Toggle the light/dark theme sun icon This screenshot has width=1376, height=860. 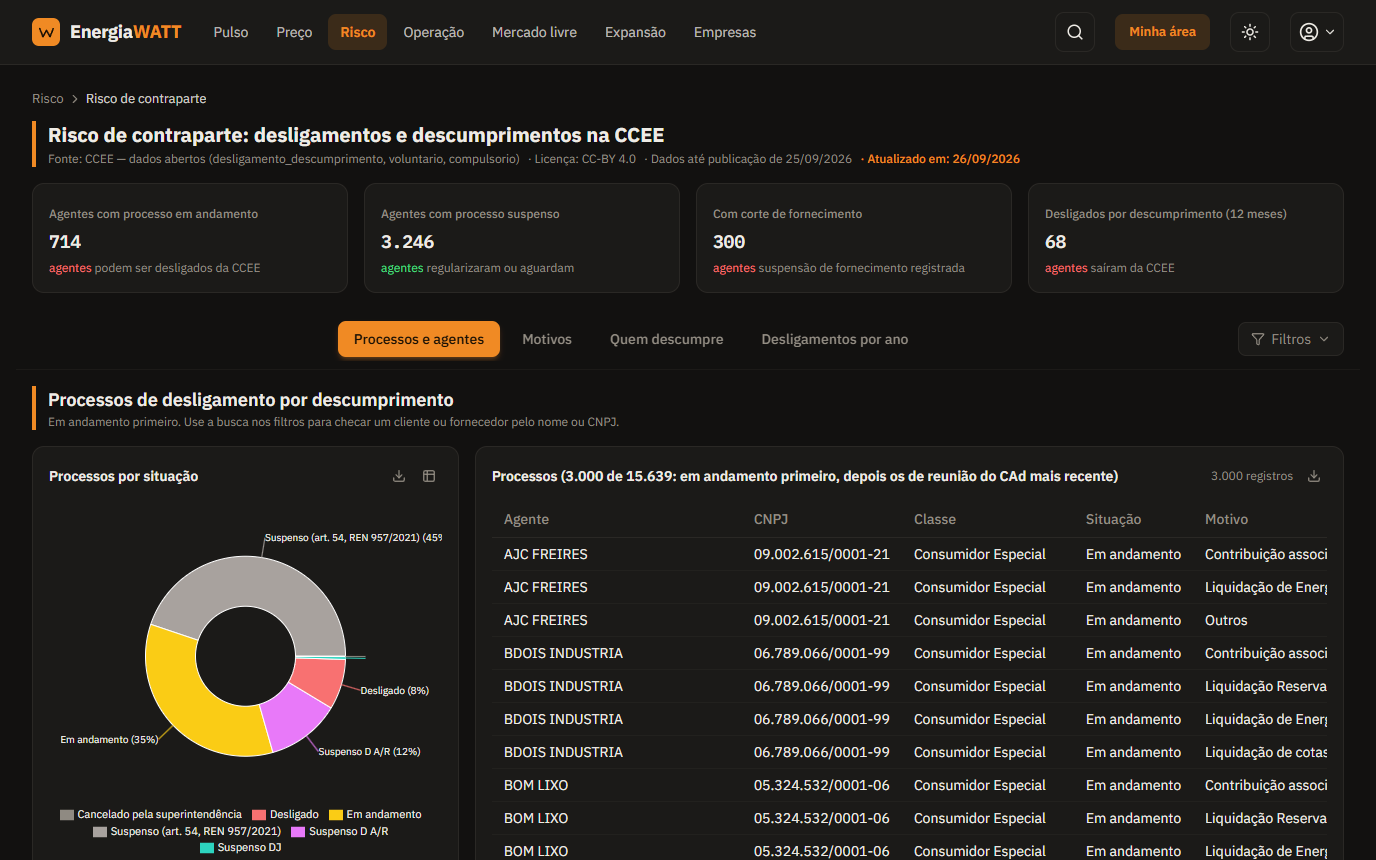pos(1250,32)
